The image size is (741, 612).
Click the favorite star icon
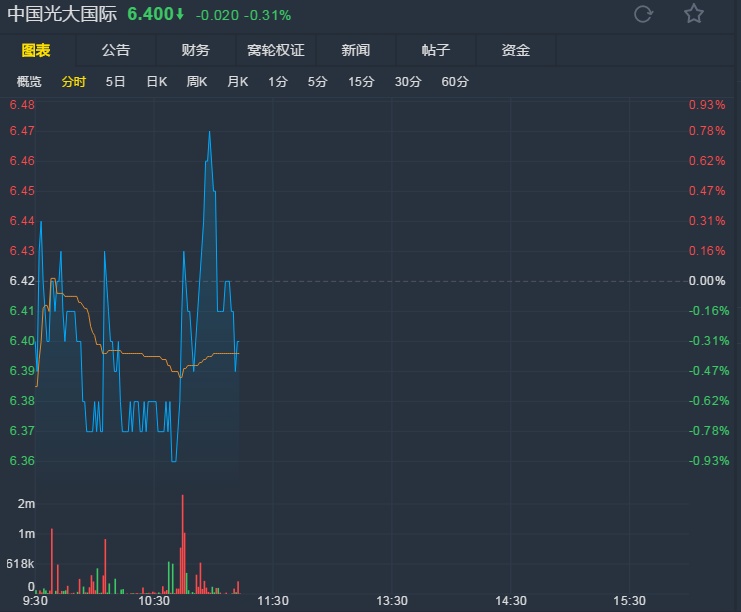694,14
